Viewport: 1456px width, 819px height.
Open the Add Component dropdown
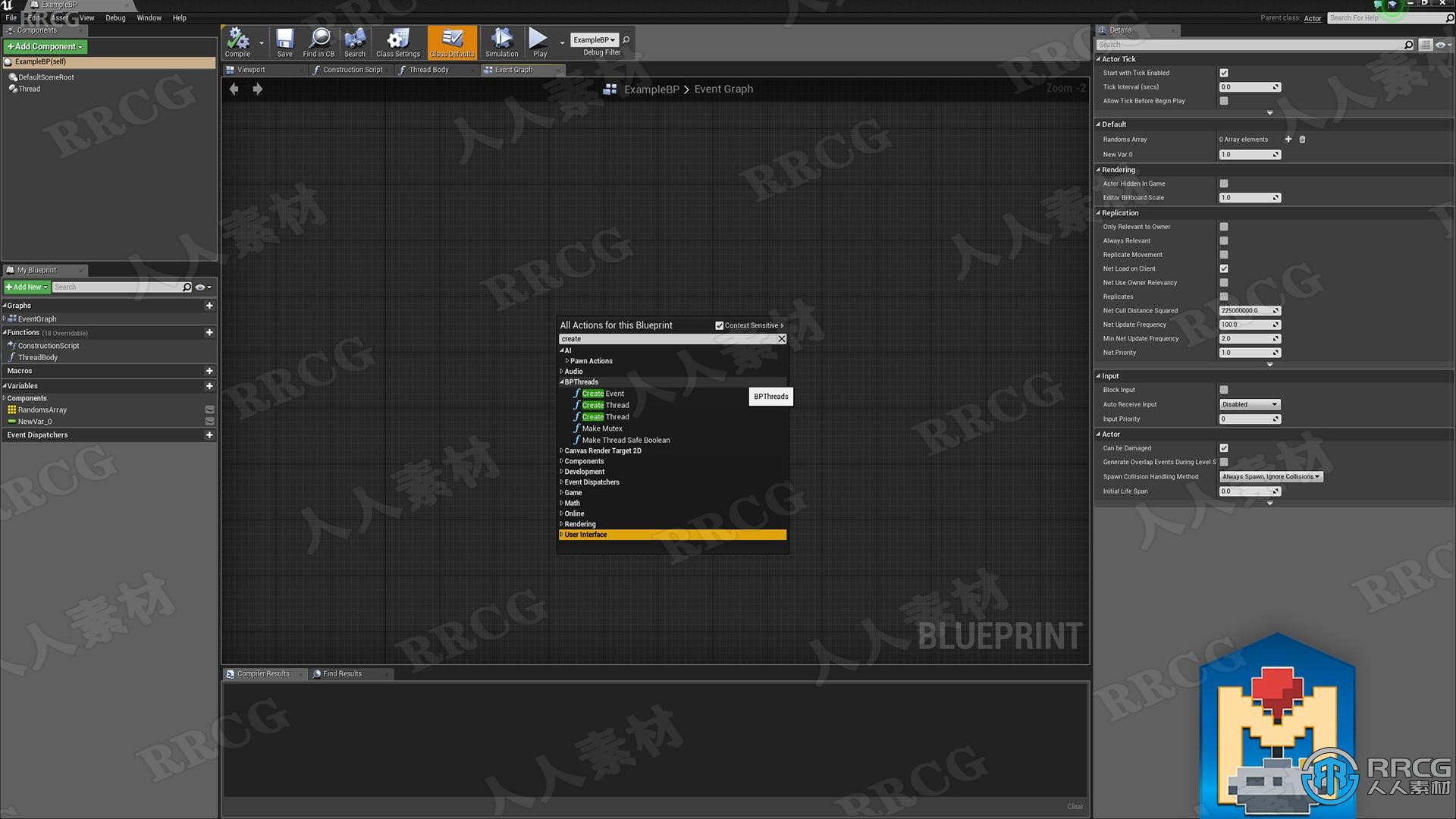coord(45,47)
